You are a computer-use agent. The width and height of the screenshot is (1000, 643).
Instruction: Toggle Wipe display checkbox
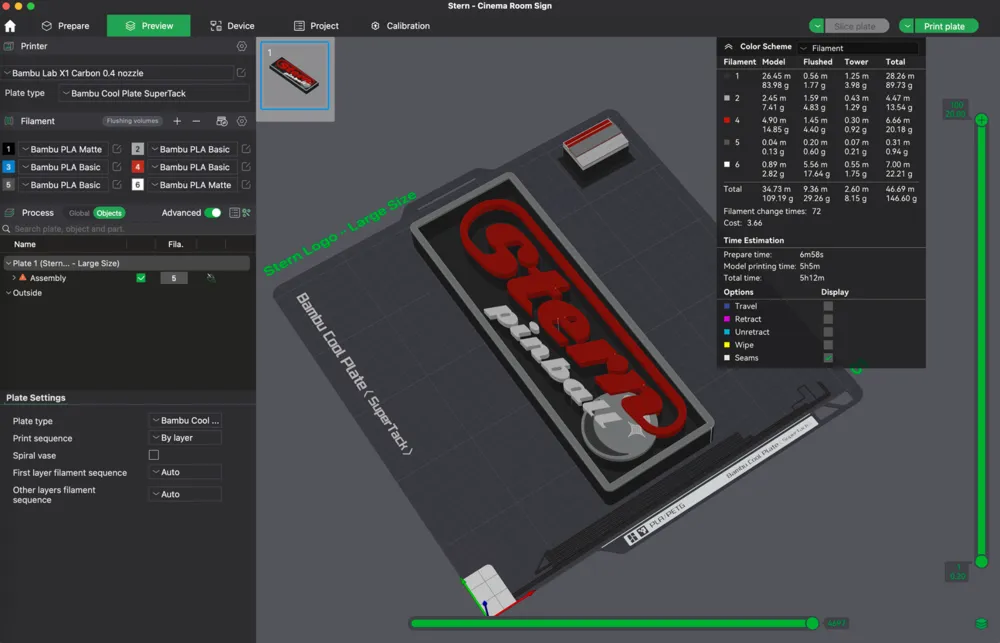click(828, 345)
